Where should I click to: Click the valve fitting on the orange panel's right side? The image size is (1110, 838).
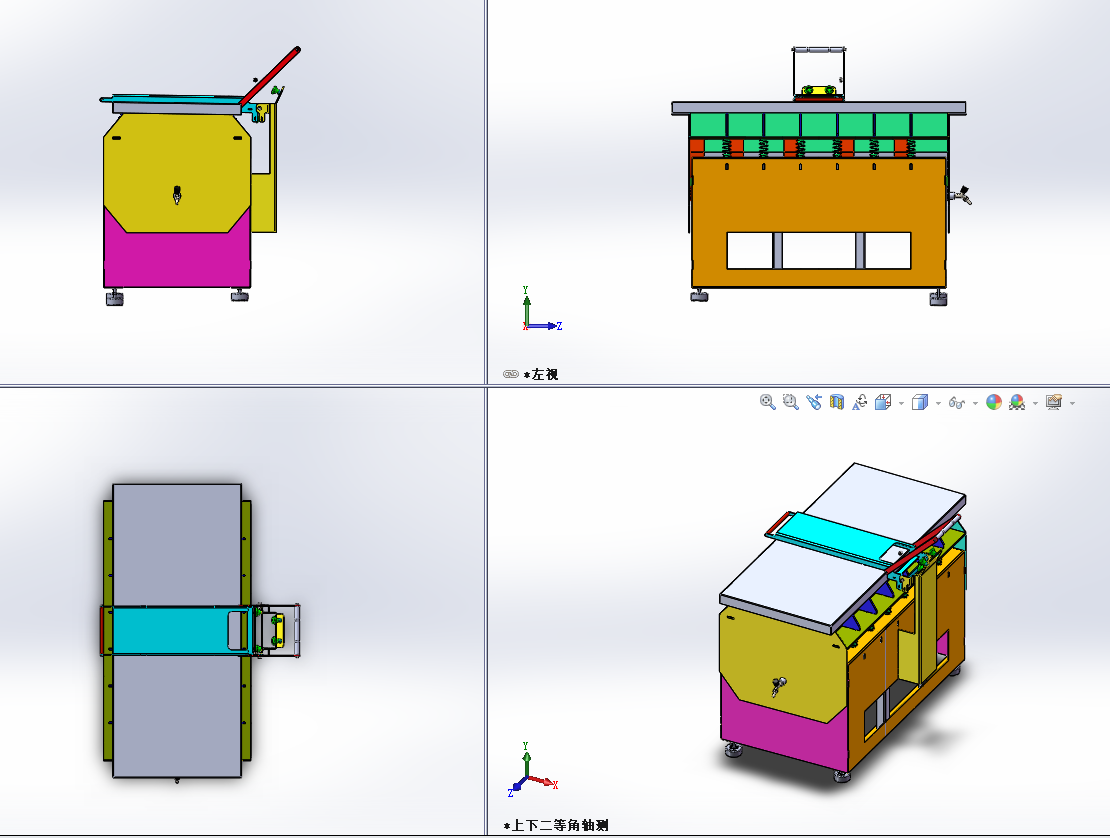pyautogui.click(x=961, y=195)
